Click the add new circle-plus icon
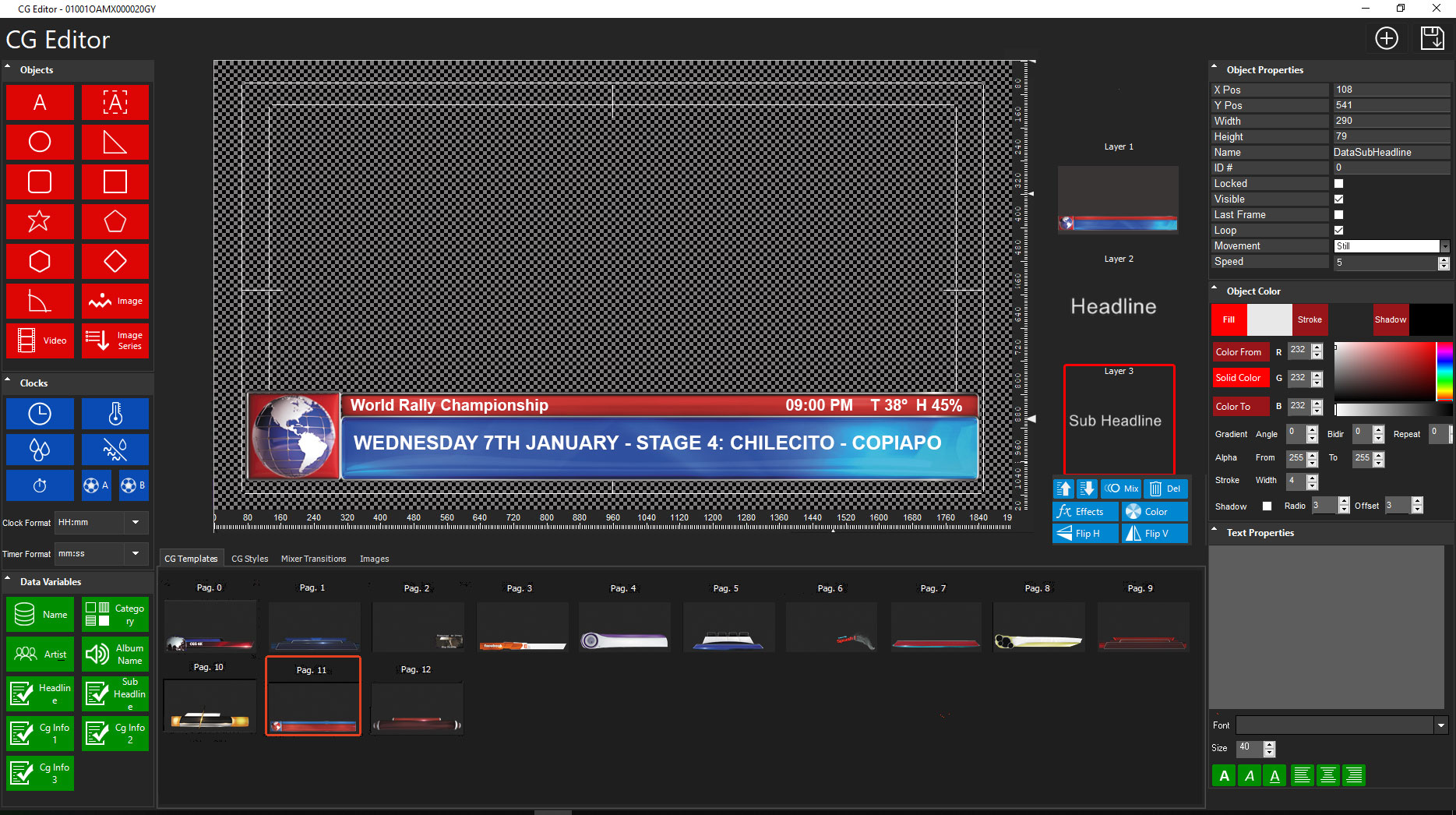Image resolution: width=1456 pixels, height=815 pixels. coord(1387,38)
